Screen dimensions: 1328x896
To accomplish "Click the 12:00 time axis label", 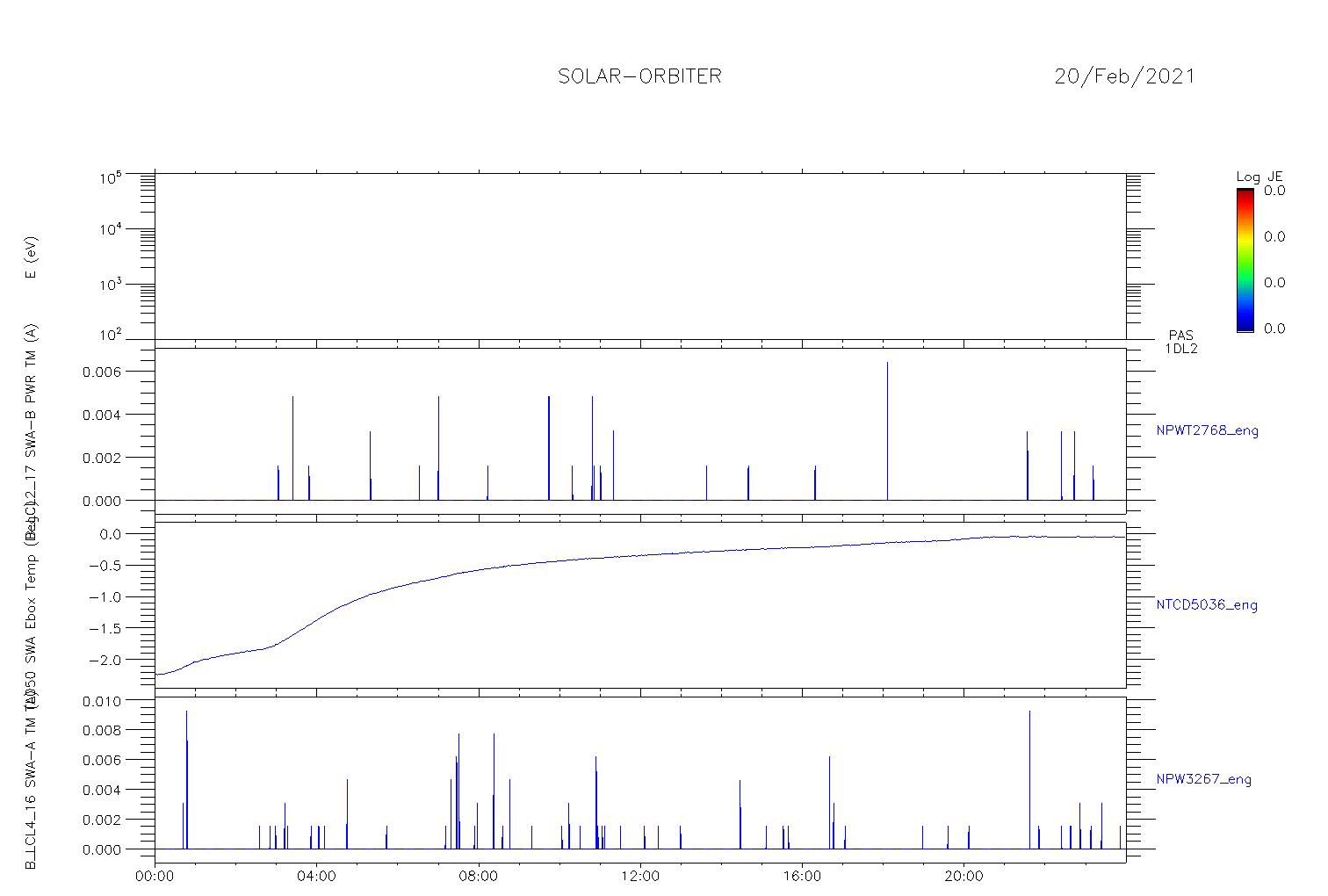I will pyautogui.click(x=640, y=876).
